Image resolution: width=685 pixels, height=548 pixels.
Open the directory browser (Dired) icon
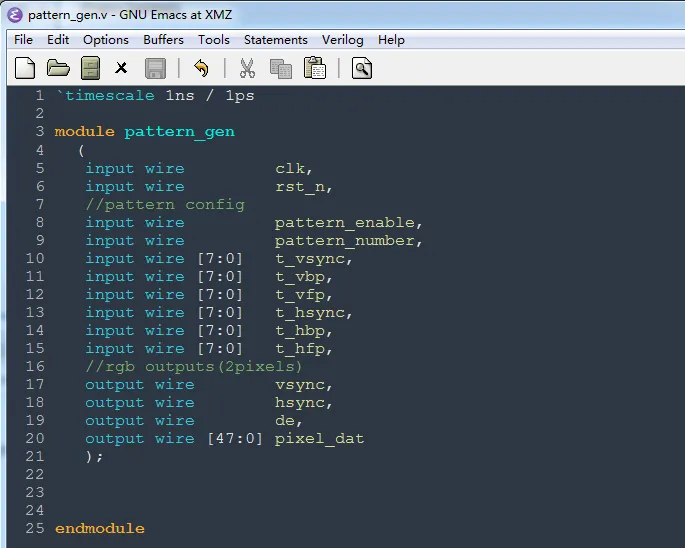90,68
